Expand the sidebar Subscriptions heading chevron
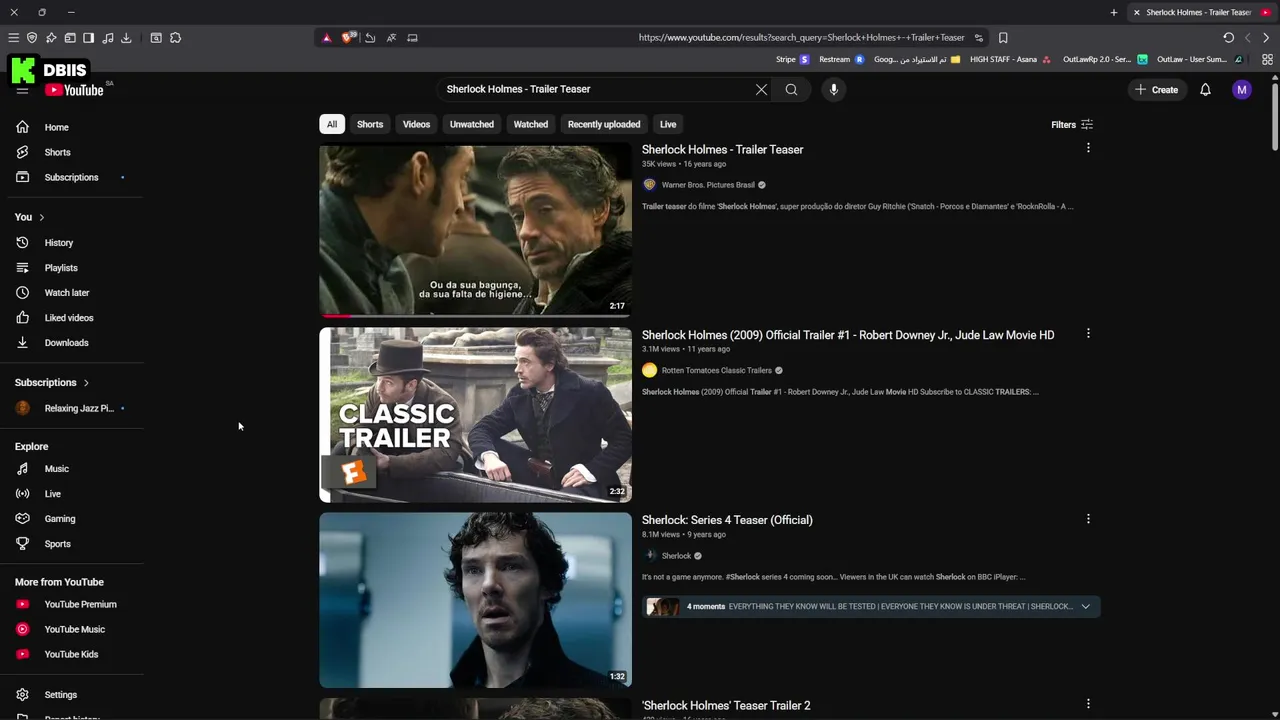The width and height of the screenshot is (1280, 720). click(86, 383)
